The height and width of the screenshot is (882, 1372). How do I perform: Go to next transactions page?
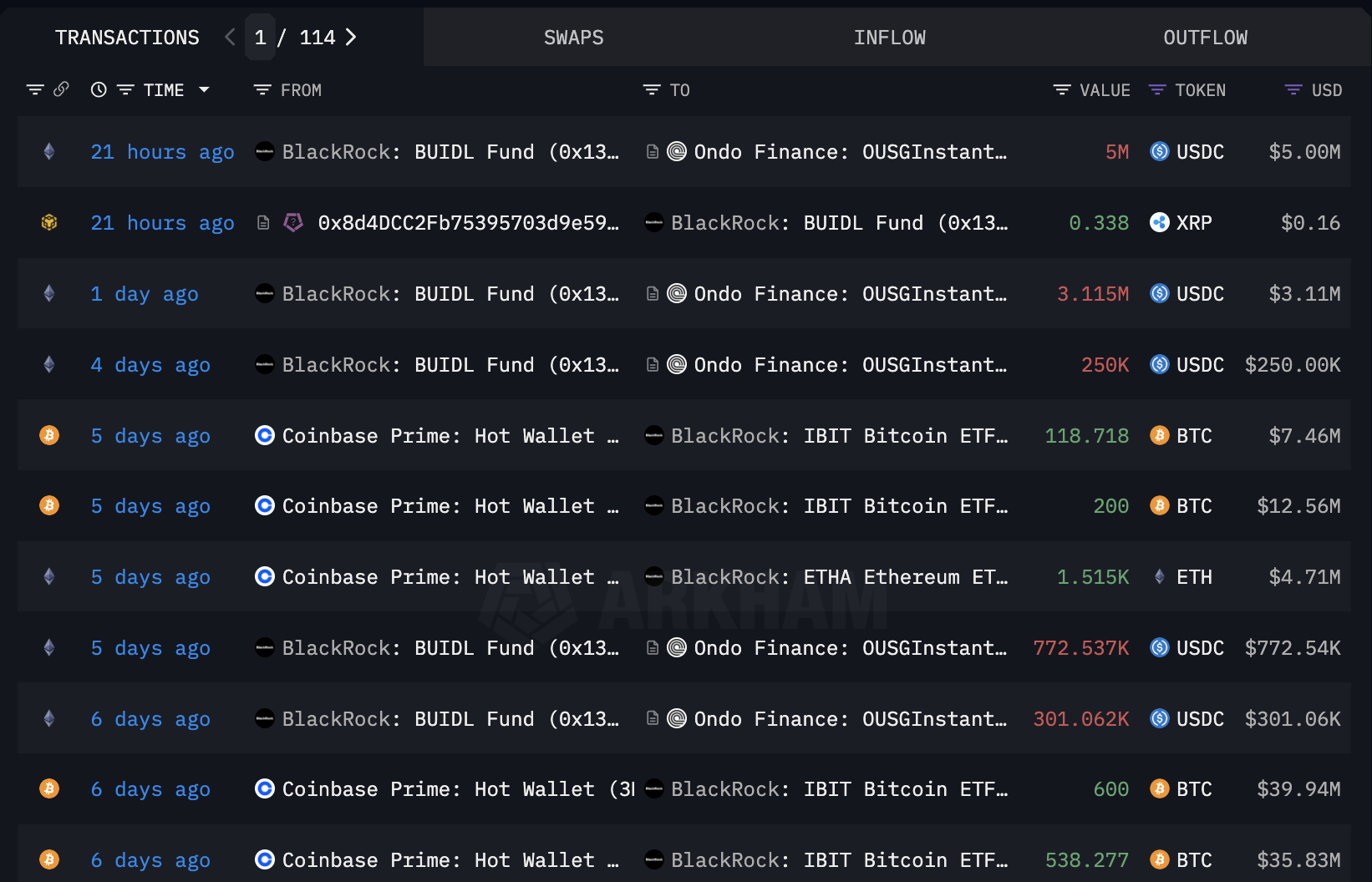(x=351, y=37)
